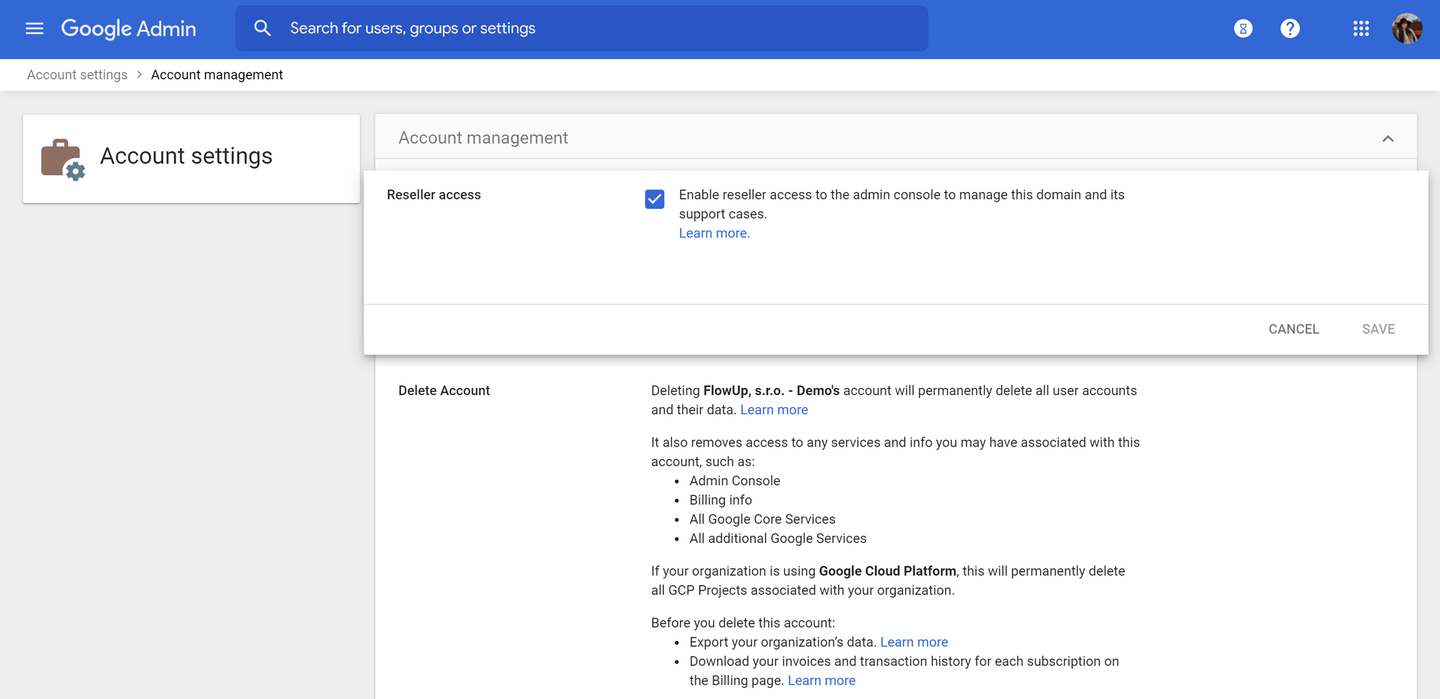
Task: Click the search magnifier icon
Action: coord(262,28)
